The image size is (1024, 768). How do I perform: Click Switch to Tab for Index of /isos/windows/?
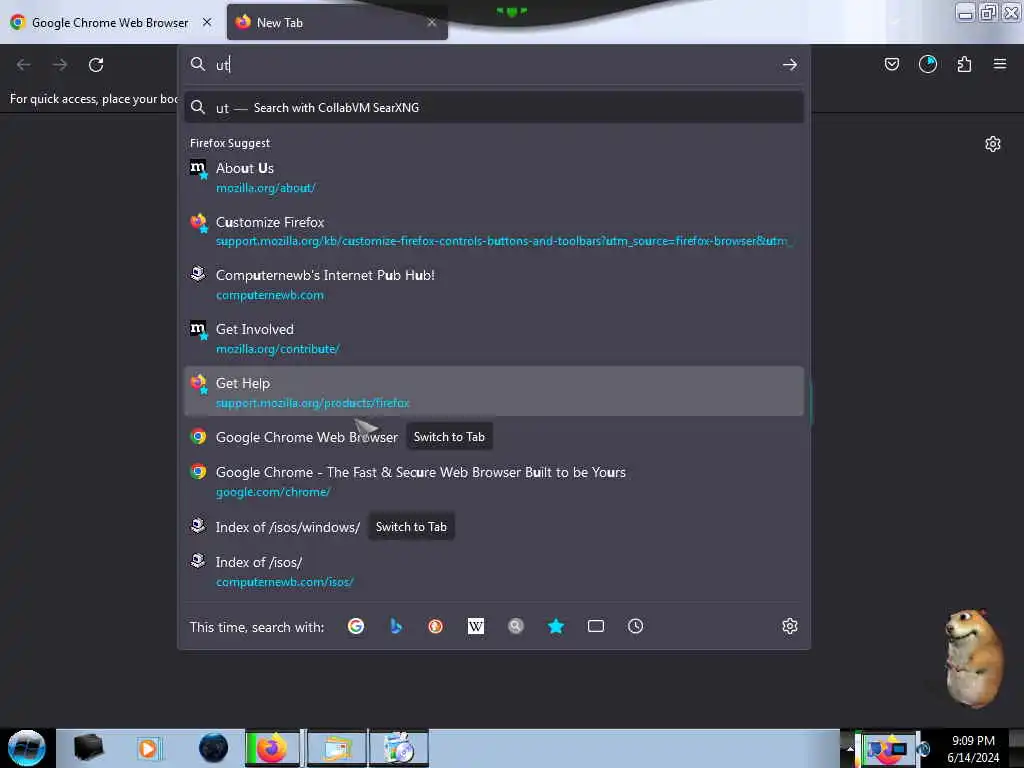(411, 527)
